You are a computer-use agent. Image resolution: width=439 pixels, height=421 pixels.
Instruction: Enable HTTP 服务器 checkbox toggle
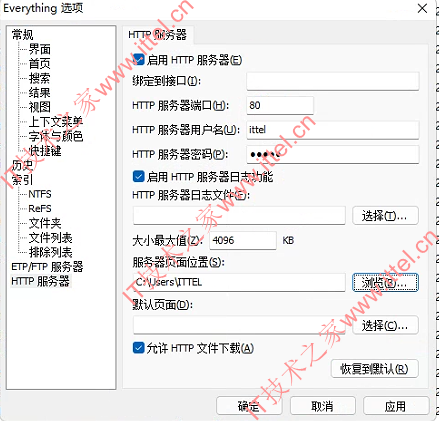tap(139, 60)
